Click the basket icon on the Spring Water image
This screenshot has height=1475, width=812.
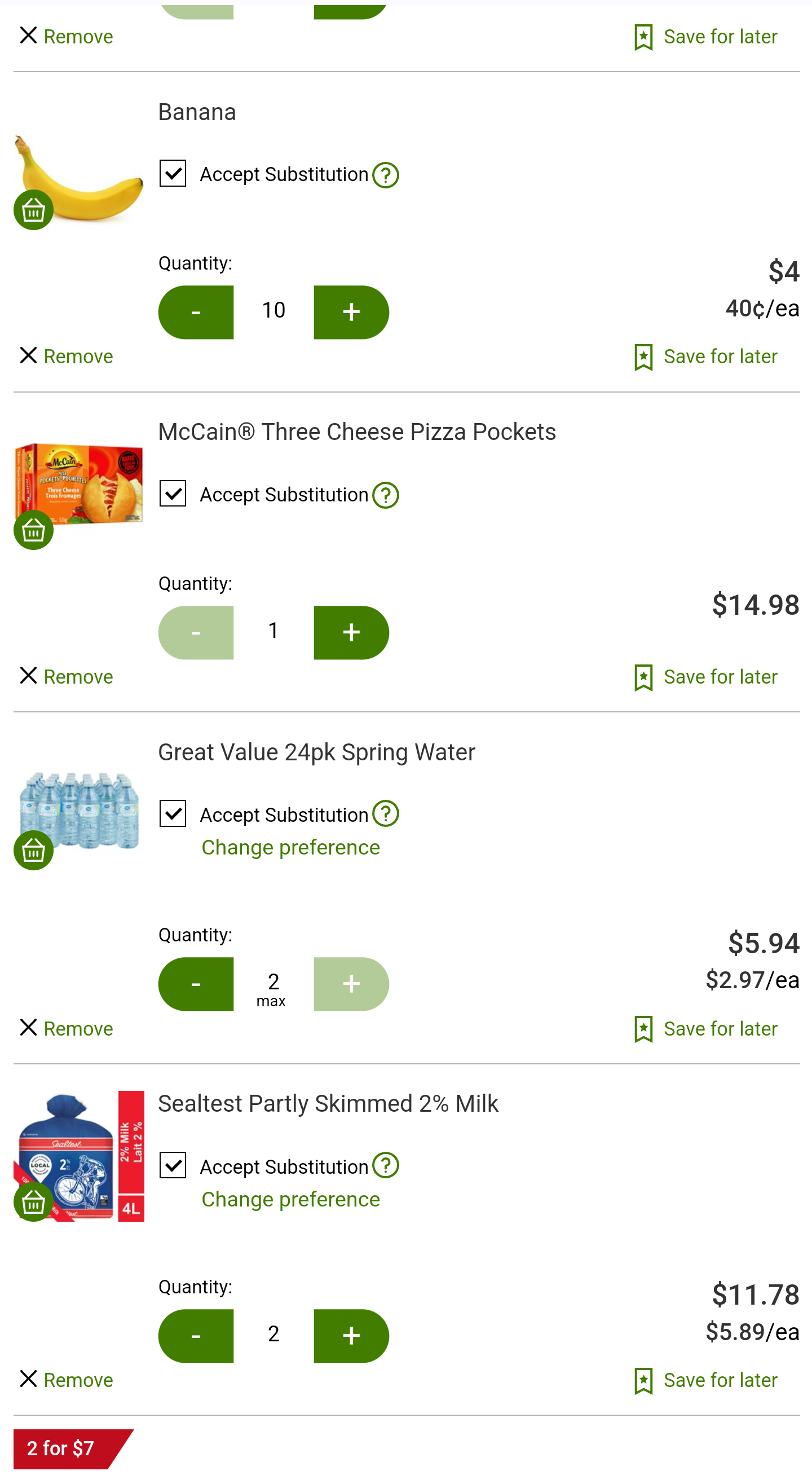pyautogui.click(x=33, y=850)
